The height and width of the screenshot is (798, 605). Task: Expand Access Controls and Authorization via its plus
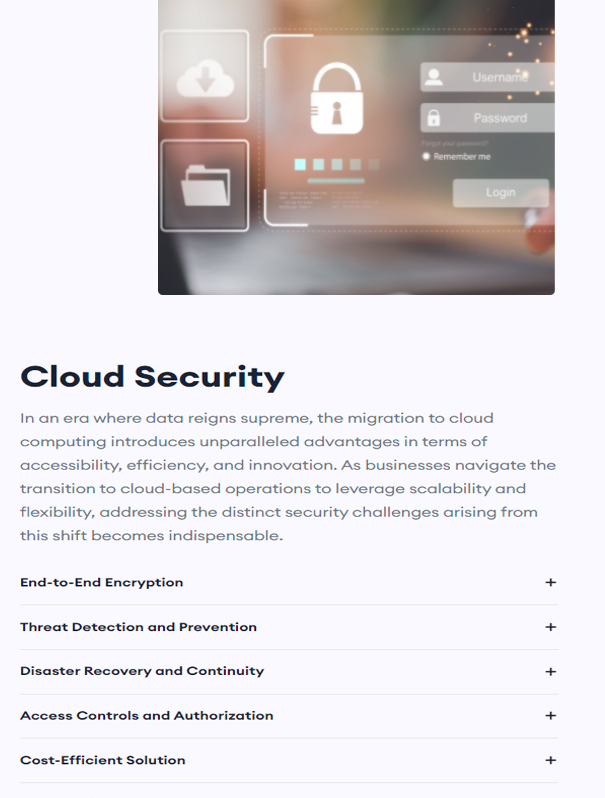550,716
